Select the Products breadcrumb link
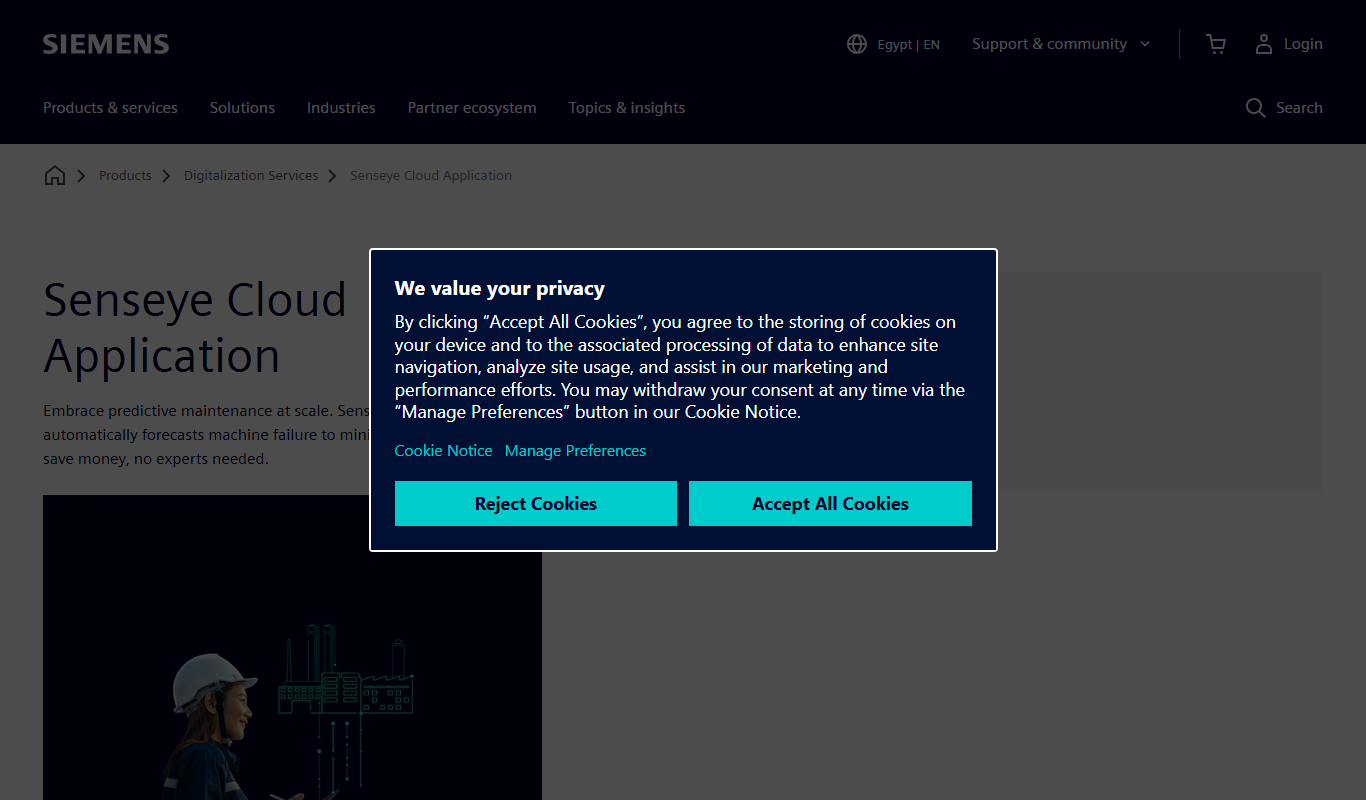The height and width of the screenshot is (800, 1366). [x=125, y=175]
